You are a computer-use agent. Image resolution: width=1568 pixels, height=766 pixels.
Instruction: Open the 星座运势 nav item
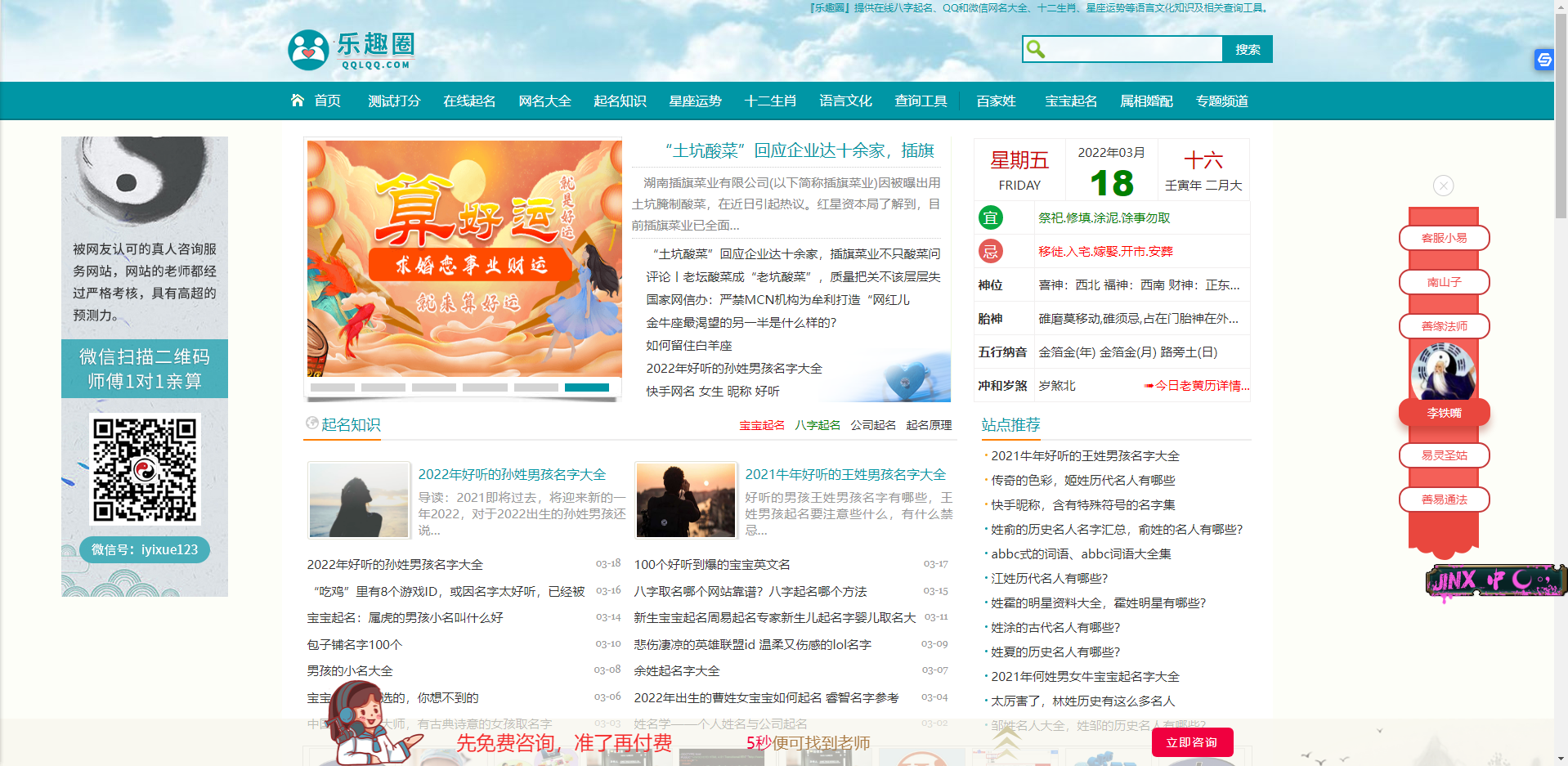pyautogui.click(x=695, y=101)
